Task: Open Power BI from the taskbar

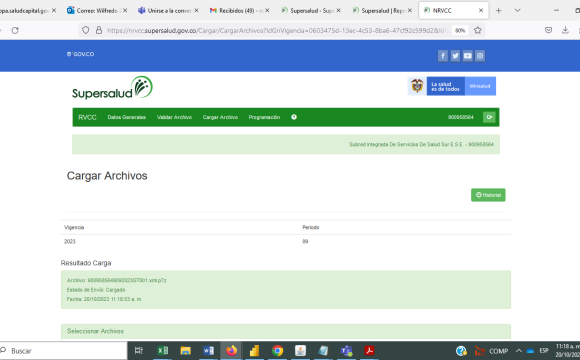Action: coord(254,350)
